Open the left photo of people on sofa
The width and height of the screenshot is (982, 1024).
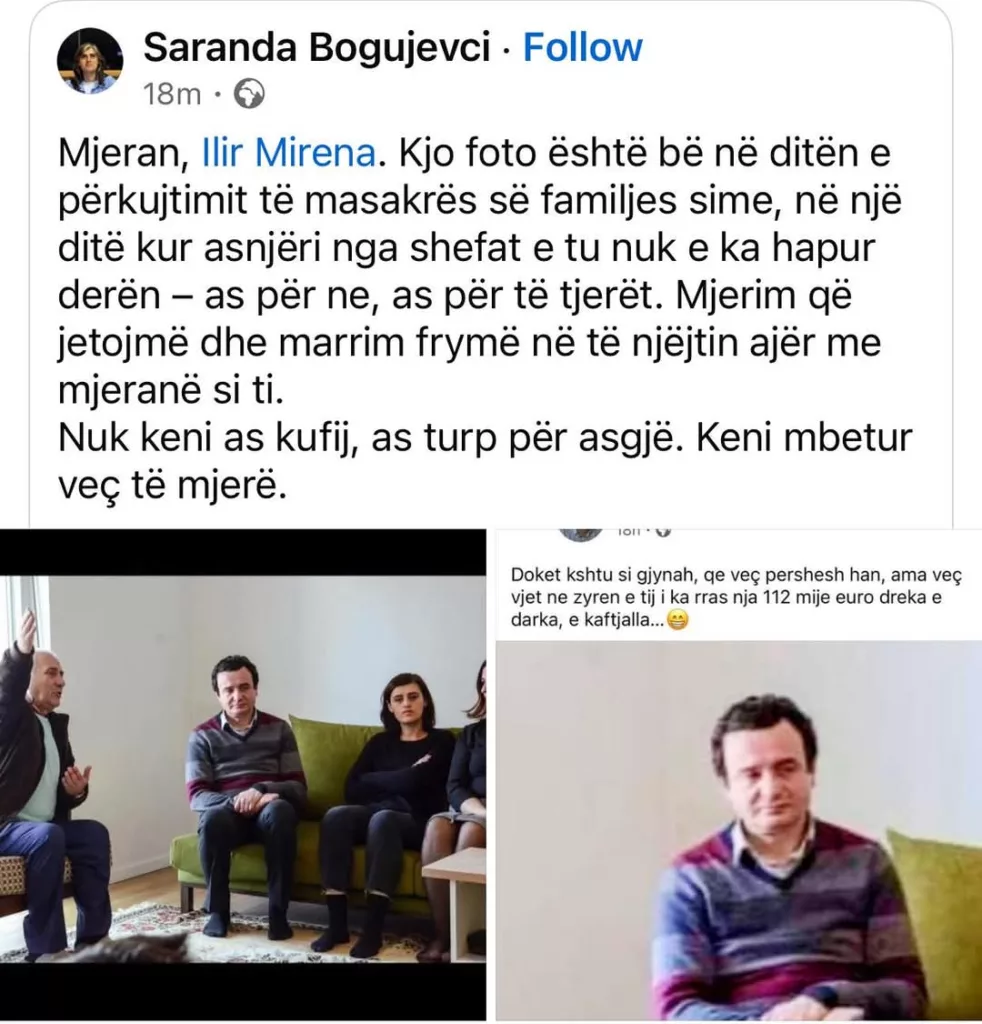coord(242,775)
